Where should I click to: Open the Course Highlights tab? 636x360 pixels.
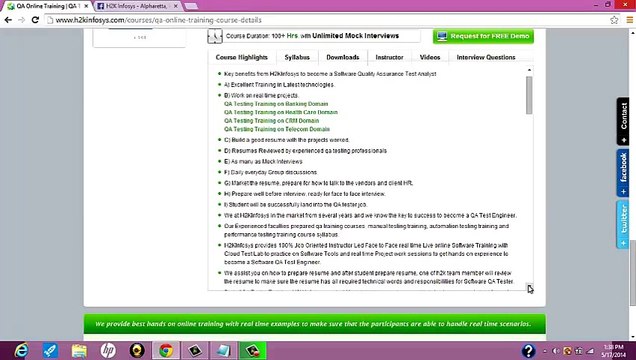(242, 57)
